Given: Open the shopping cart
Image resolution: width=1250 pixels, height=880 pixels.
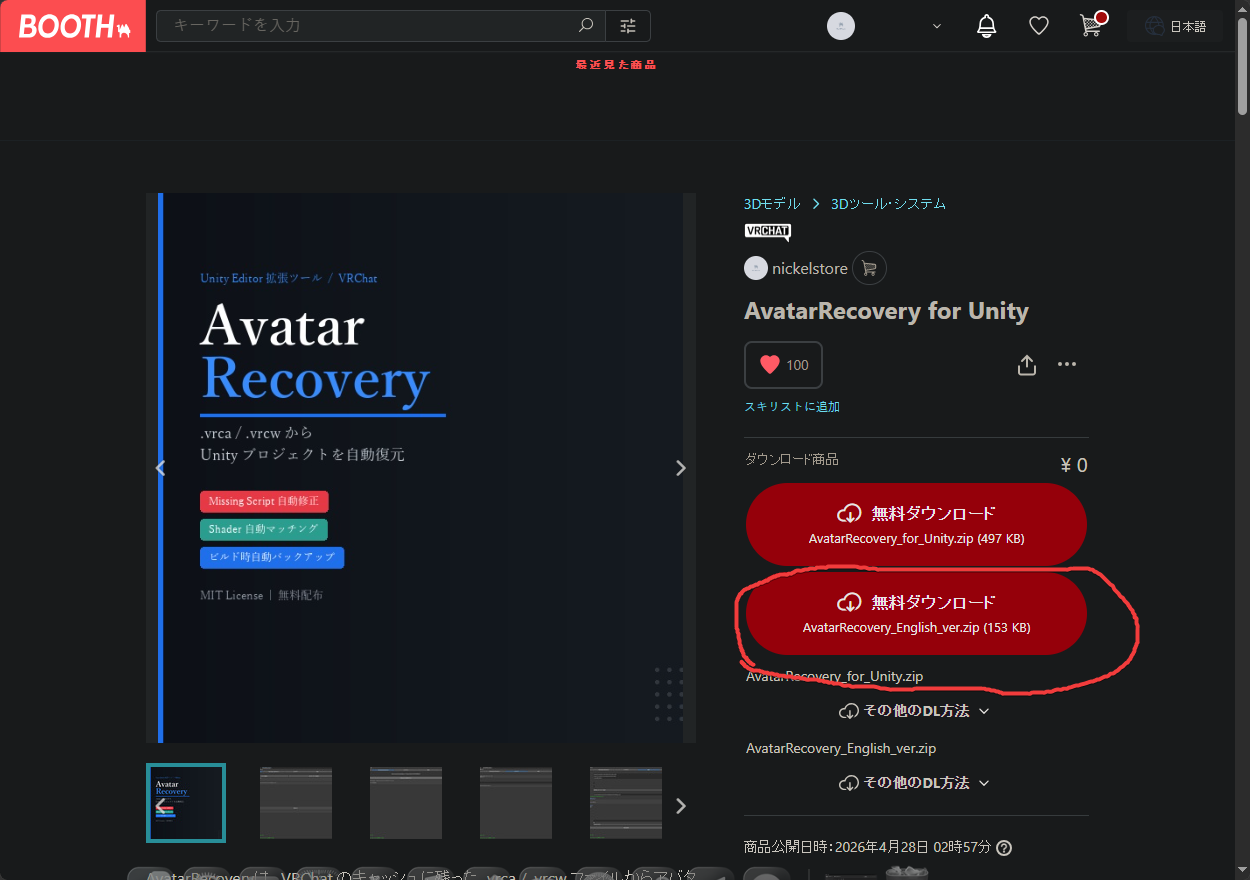Looking at the screenshot, I should (x=1092, y=25).
